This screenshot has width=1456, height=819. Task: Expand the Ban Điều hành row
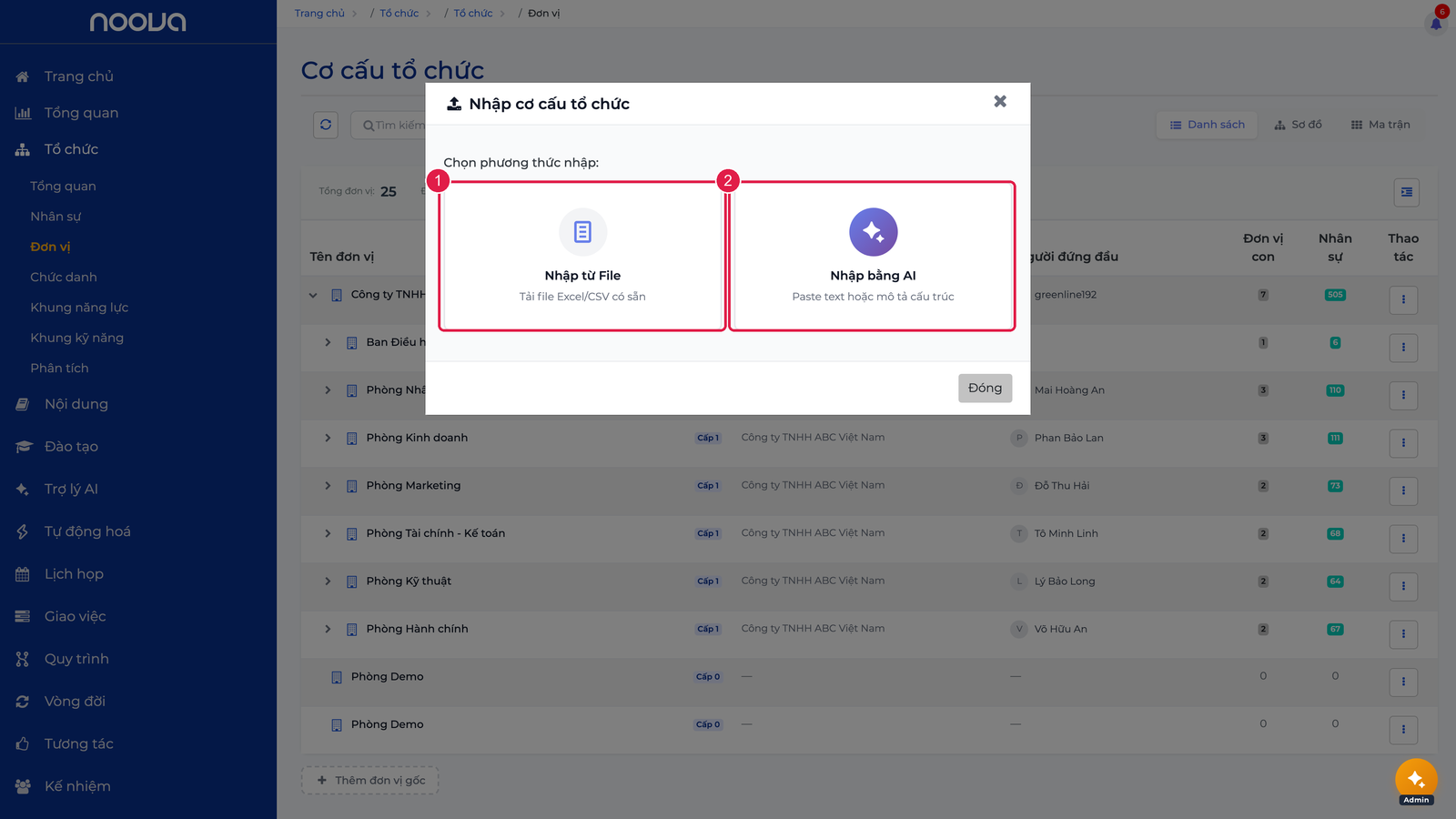click(328, 342)
